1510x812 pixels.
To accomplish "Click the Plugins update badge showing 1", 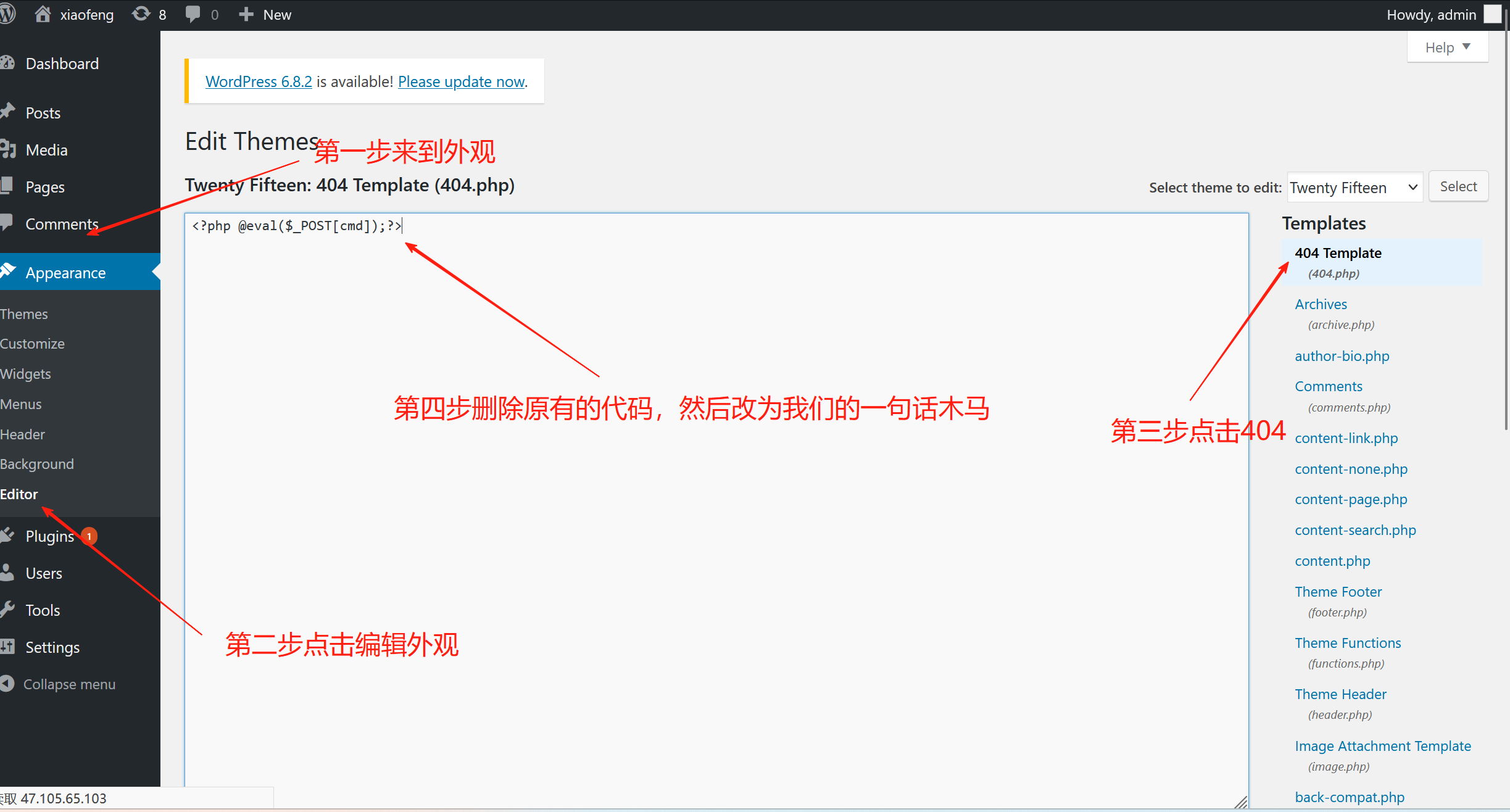I will click(x=89, y=536).
